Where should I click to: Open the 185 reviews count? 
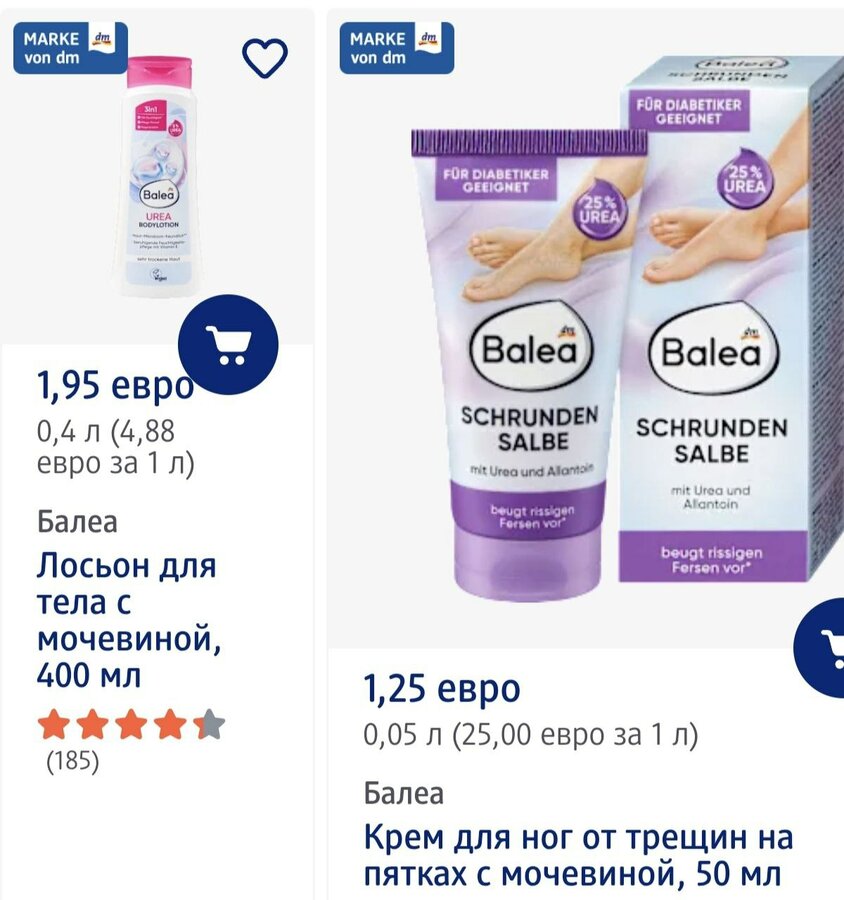72,761
